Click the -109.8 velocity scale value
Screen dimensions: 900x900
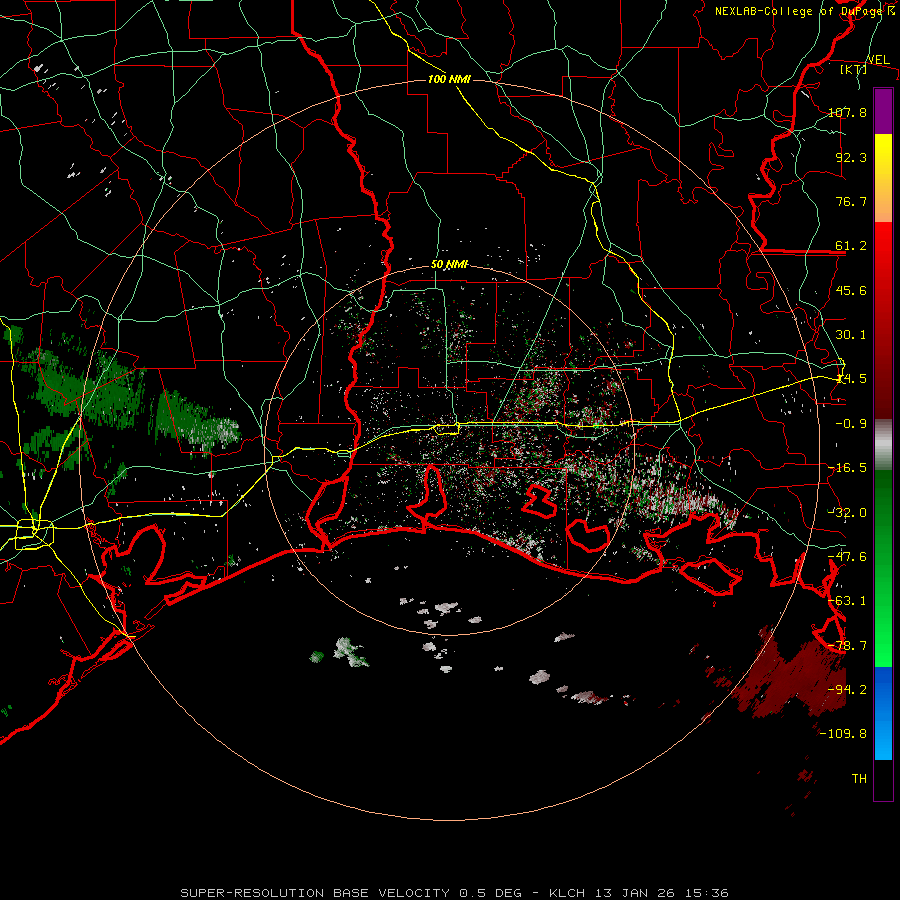coord(844,734)
